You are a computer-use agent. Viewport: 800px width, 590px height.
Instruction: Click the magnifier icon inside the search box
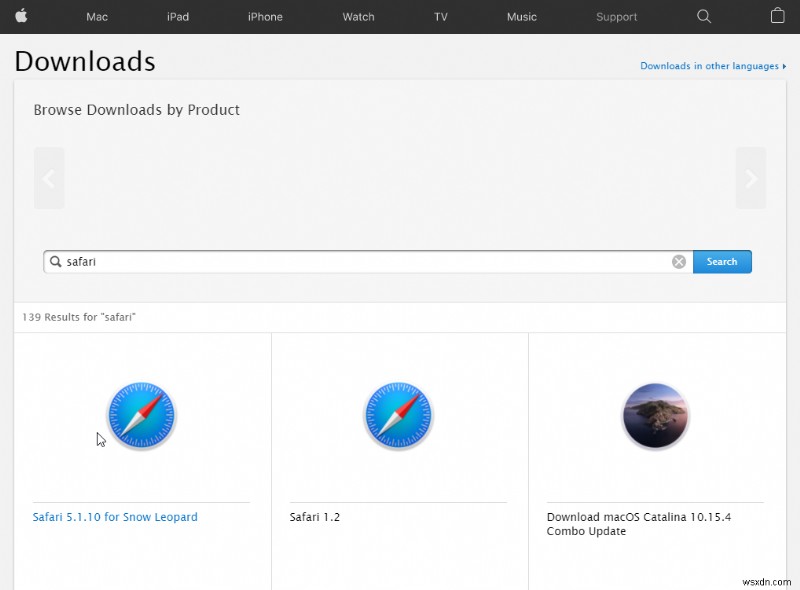click(x=56, y=261)
